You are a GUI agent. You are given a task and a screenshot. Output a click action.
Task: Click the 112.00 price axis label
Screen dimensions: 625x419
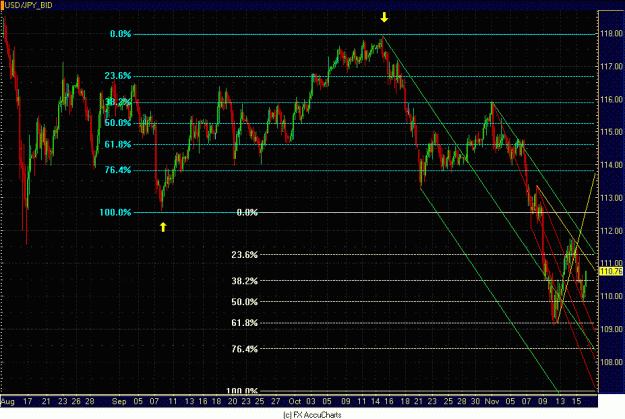(x=611, y=231)
